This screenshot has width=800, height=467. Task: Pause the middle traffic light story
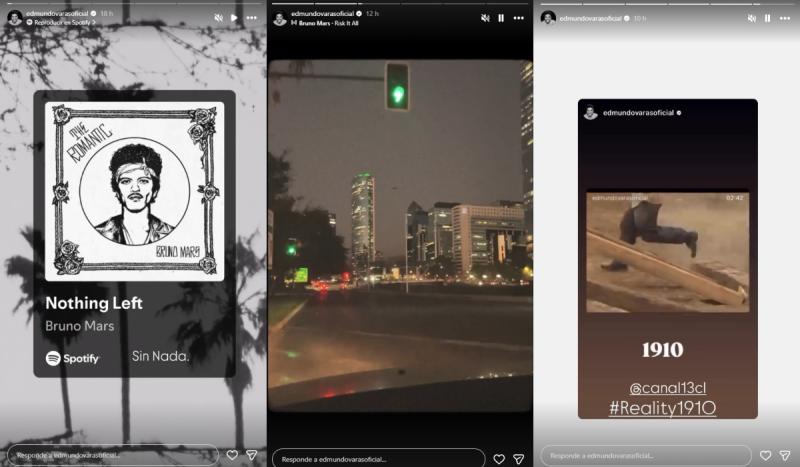(501, 17)
